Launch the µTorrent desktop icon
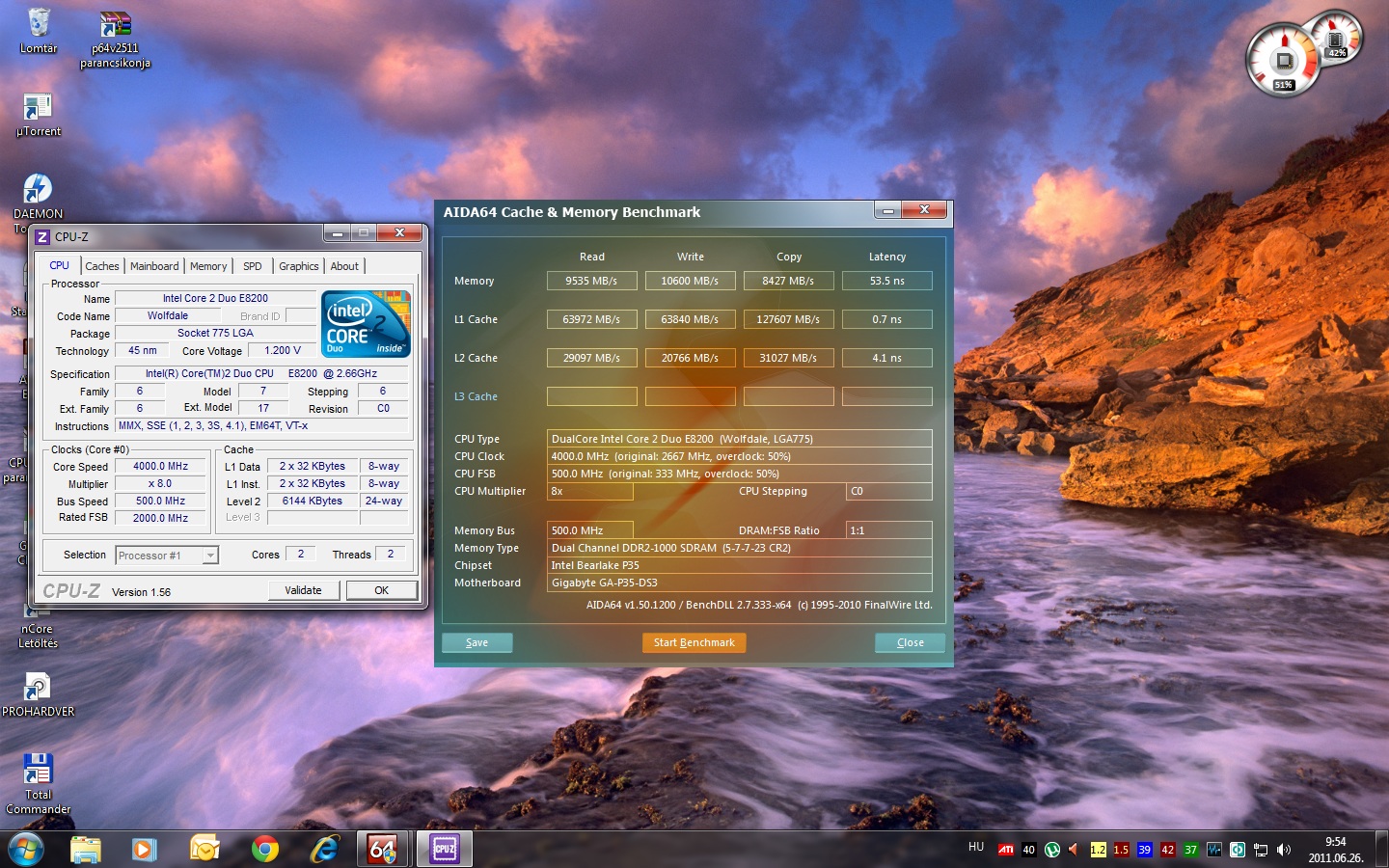 [x=38, y=115]
